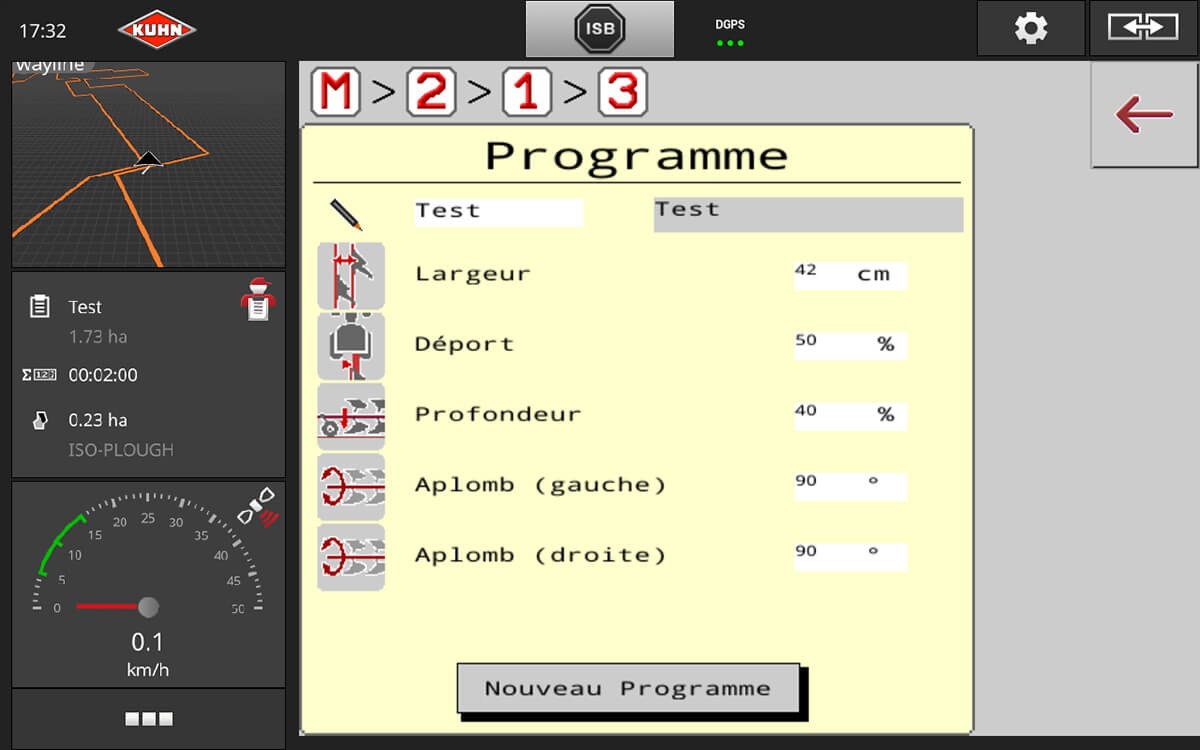
Task: Edit Déport value 50 %
Action: click(850, 345)
